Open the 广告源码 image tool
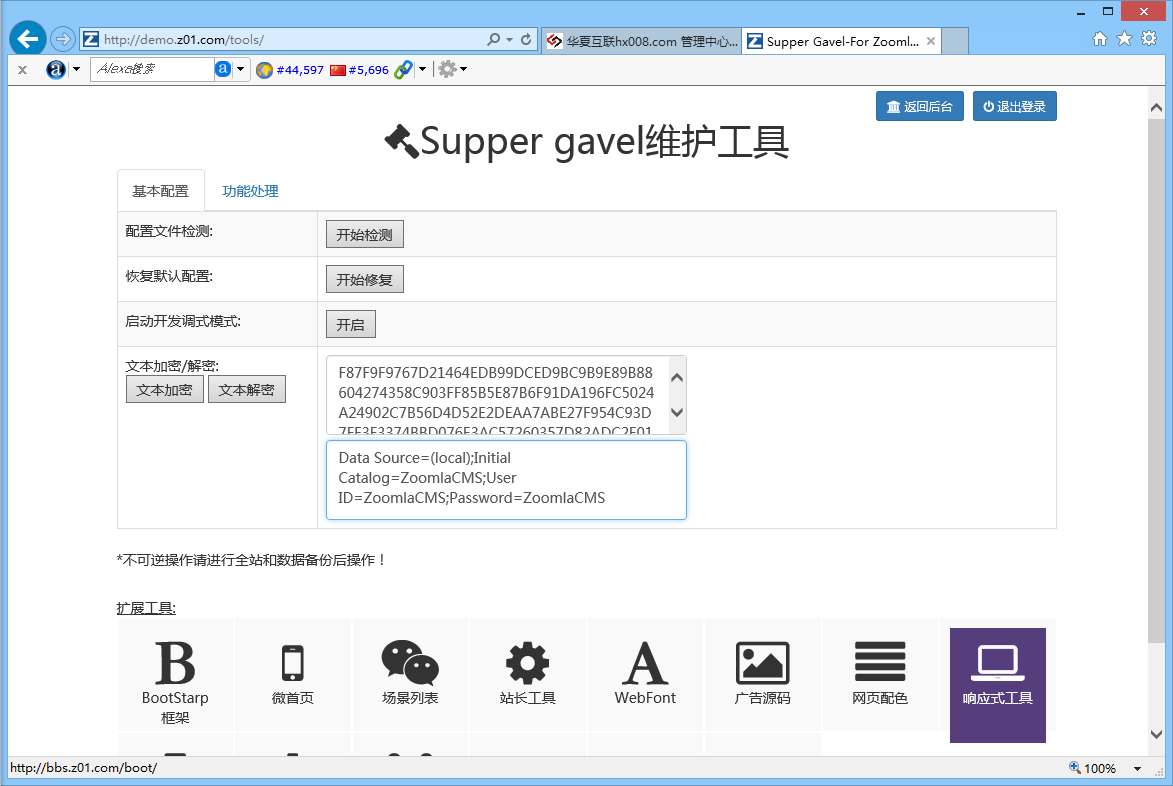This screenshot has height=786, width=1173. click(762, 675)
